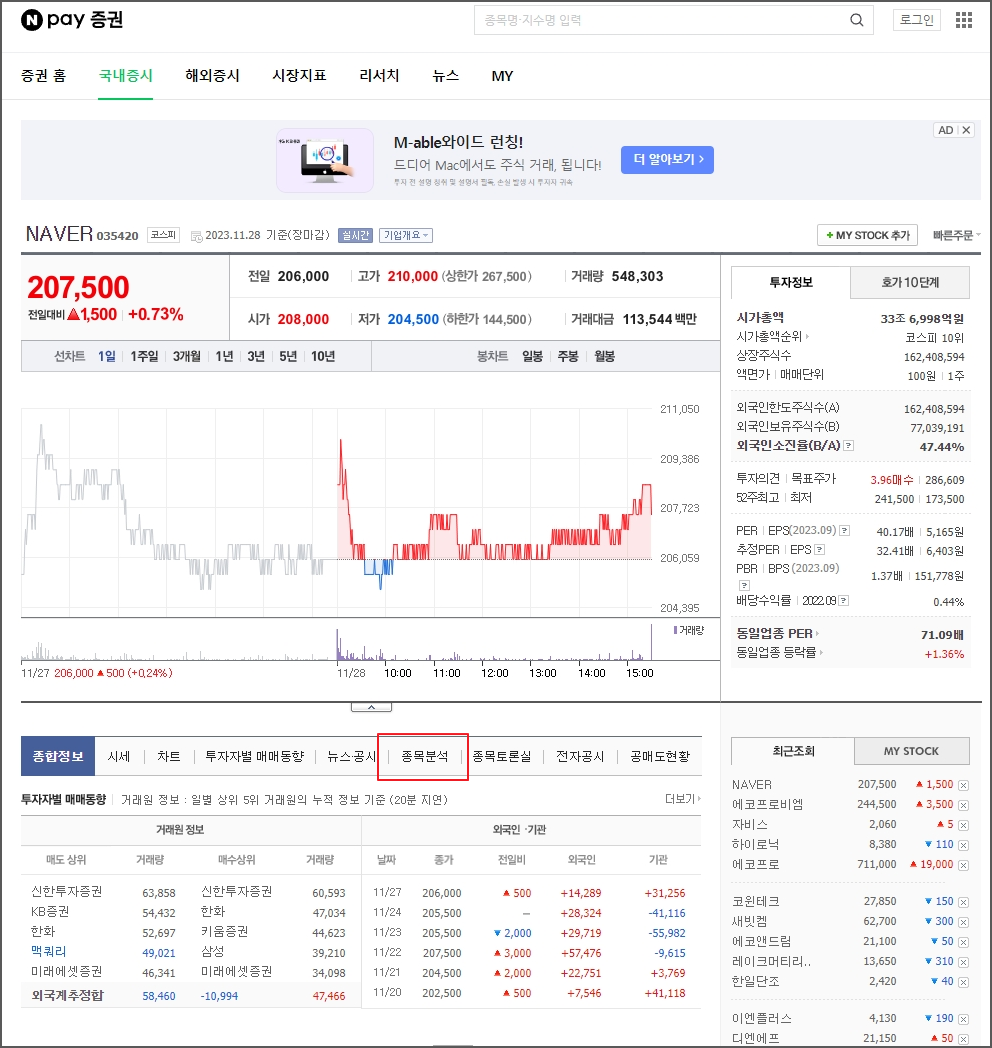Click help icon under PBR BPS
992x1048 pixels.
point(744,585)
